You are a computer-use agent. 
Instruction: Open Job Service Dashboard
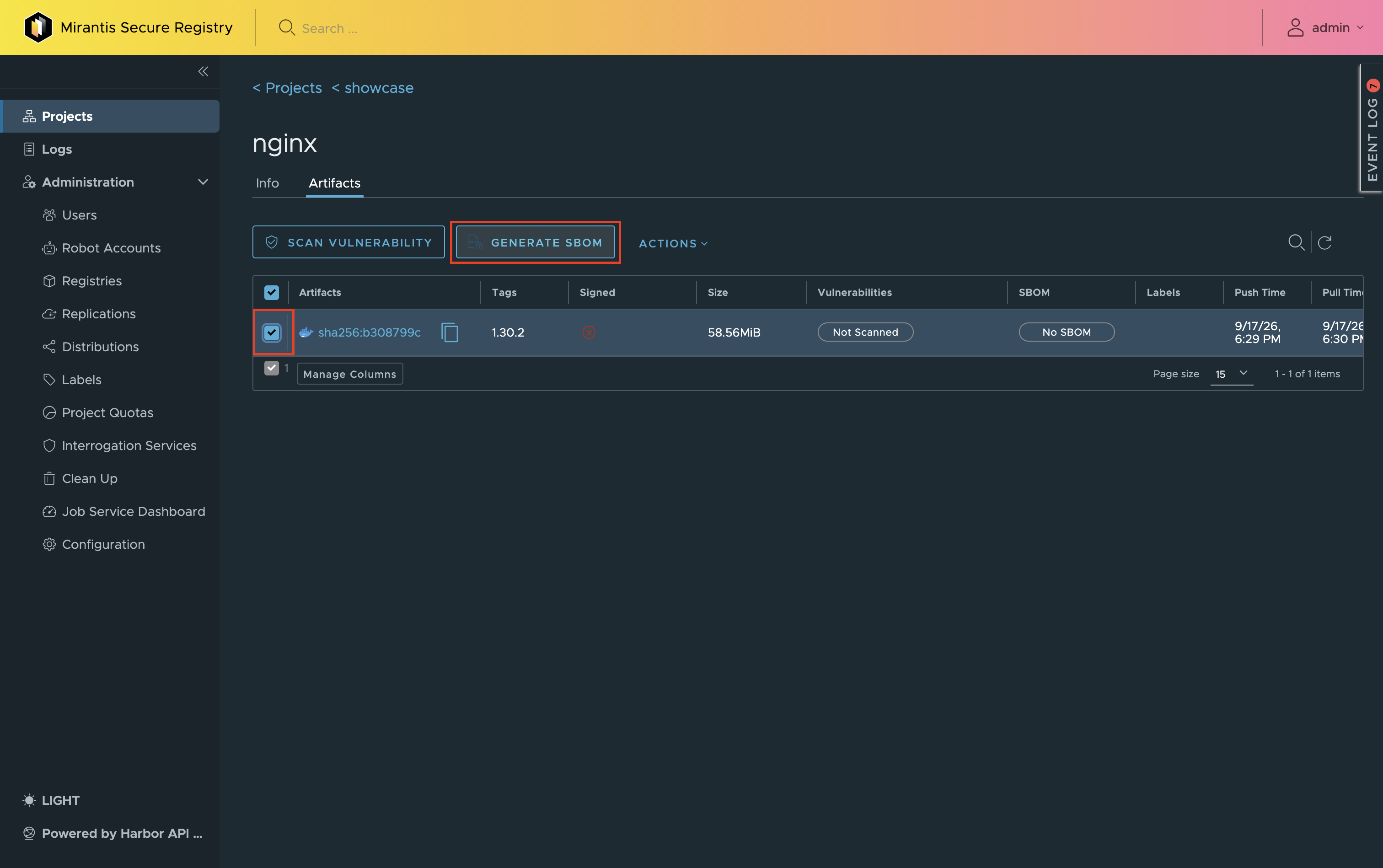coord(133,511)
